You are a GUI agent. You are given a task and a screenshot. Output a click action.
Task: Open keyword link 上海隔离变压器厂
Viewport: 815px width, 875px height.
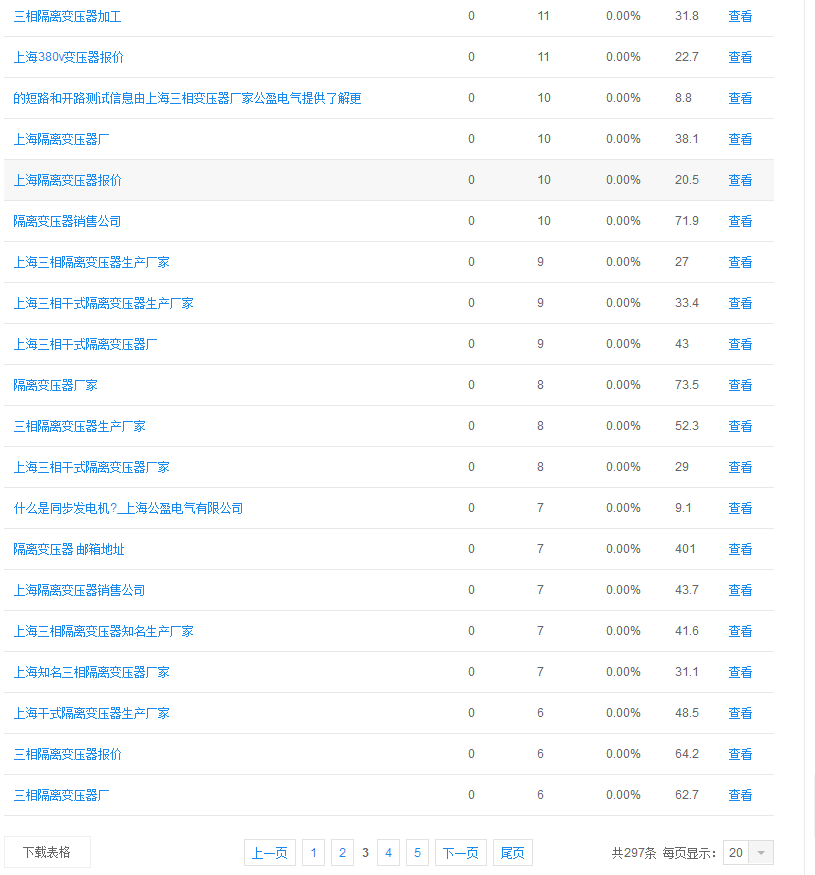click(61, 140)
